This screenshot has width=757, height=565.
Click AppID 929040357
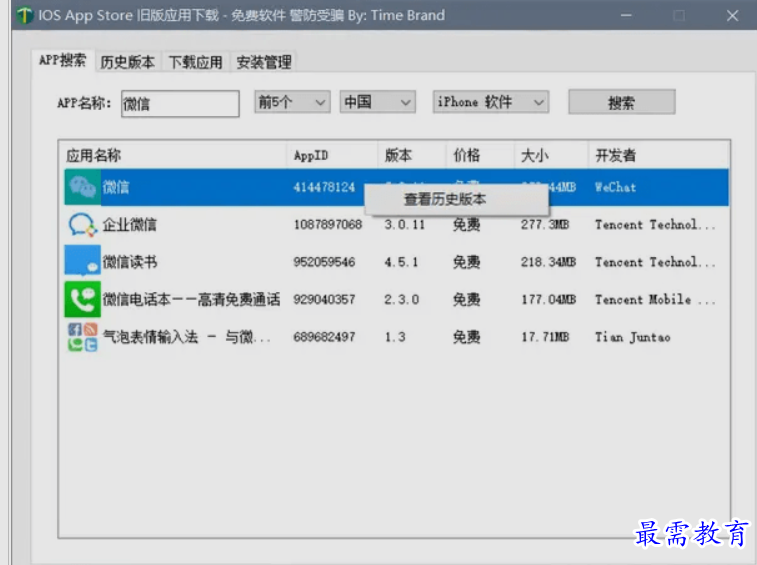[x=324, y=299]
